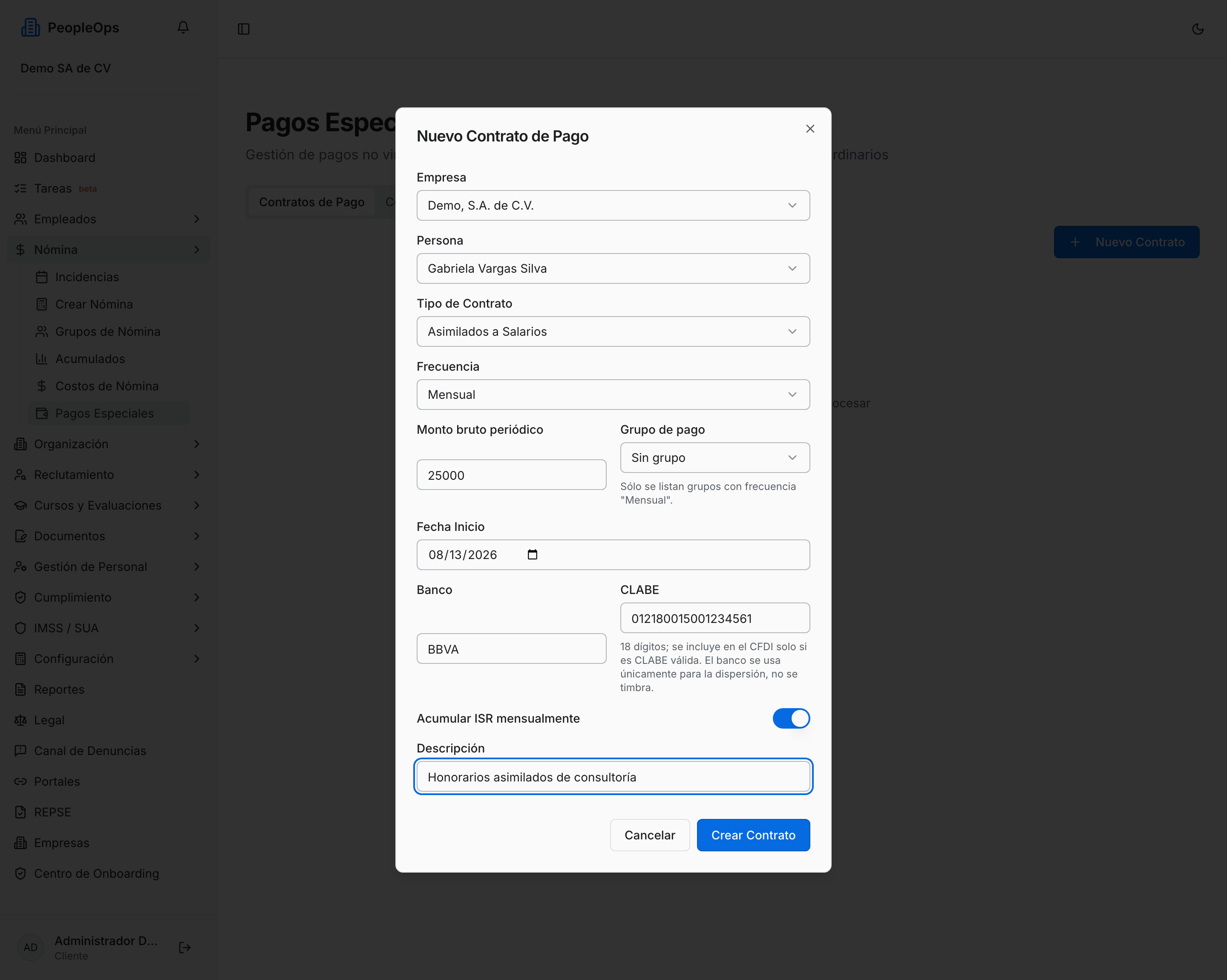Image resolution: width=1227 pixels, height=980 pixels.
Task: Open the date picker calendar icon
Action: [x=533, y=555]
